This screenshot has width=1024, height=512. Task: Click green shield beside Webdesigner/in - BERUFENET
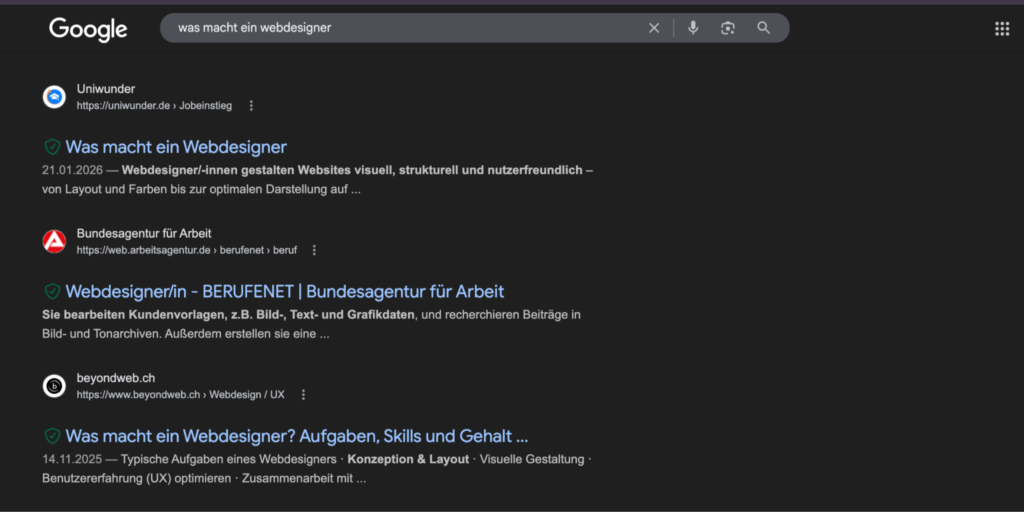click(52, 291)
